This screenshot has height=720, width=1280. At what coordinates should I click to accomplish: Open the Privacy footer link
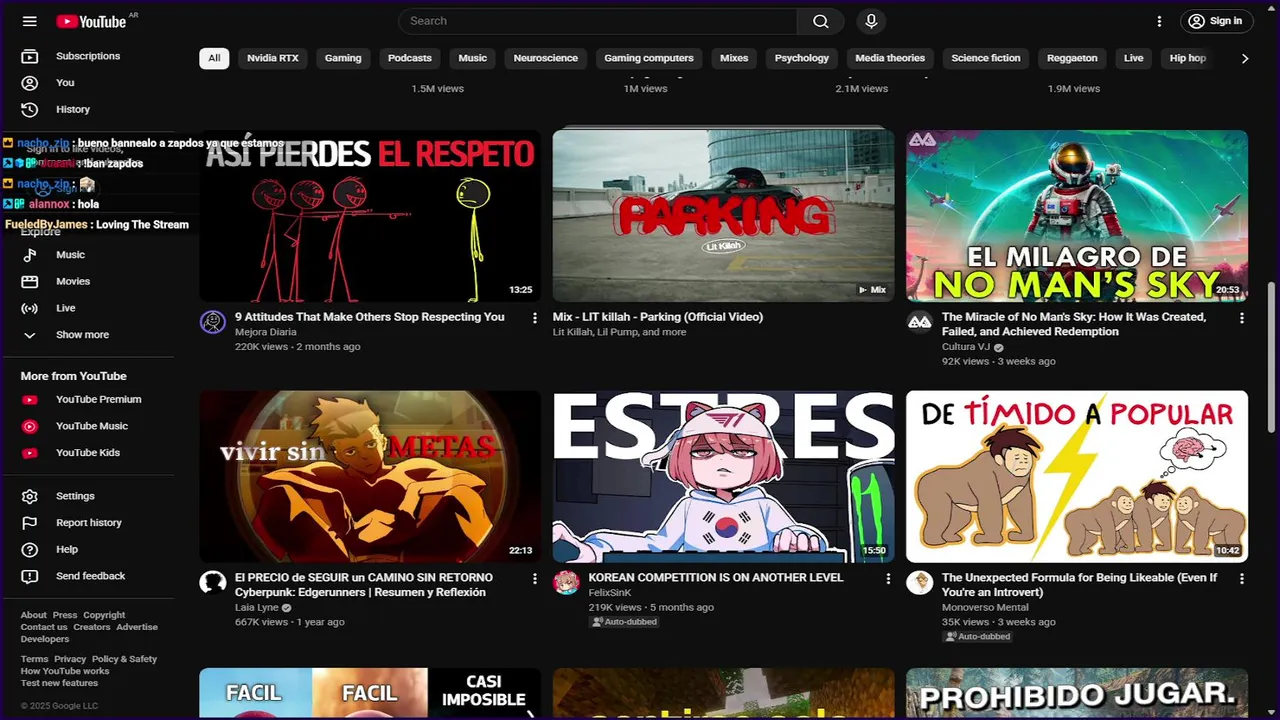pyautogui.click(x=70, y=659)
